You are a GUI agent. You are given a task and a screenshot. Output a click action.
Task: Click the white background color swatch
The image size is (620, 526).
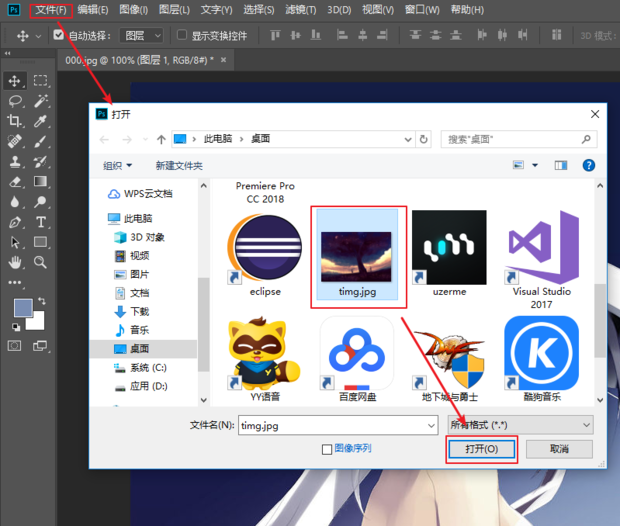point(37,323)
